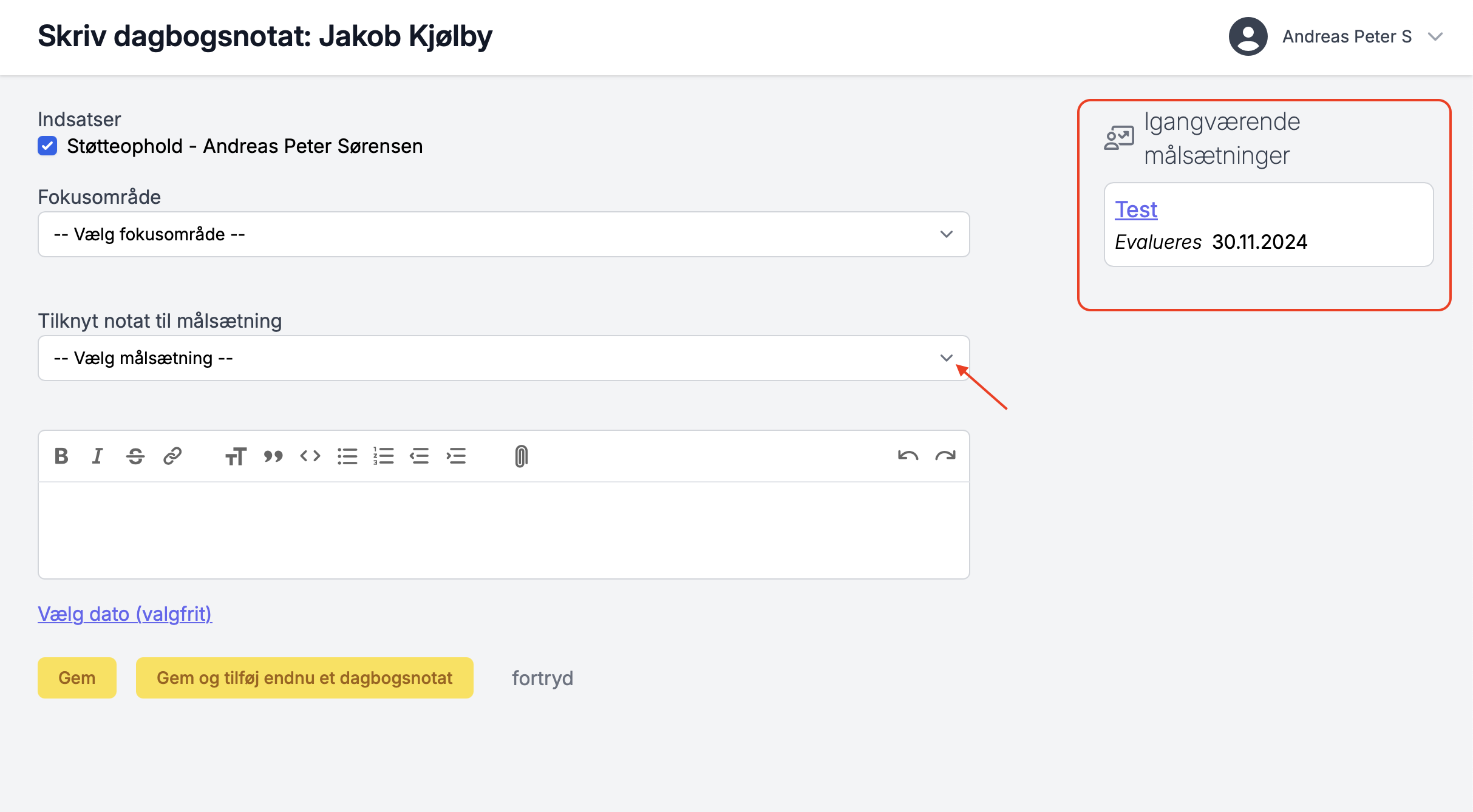Expand the Vælg målsætning dropdown

(503, 358)
